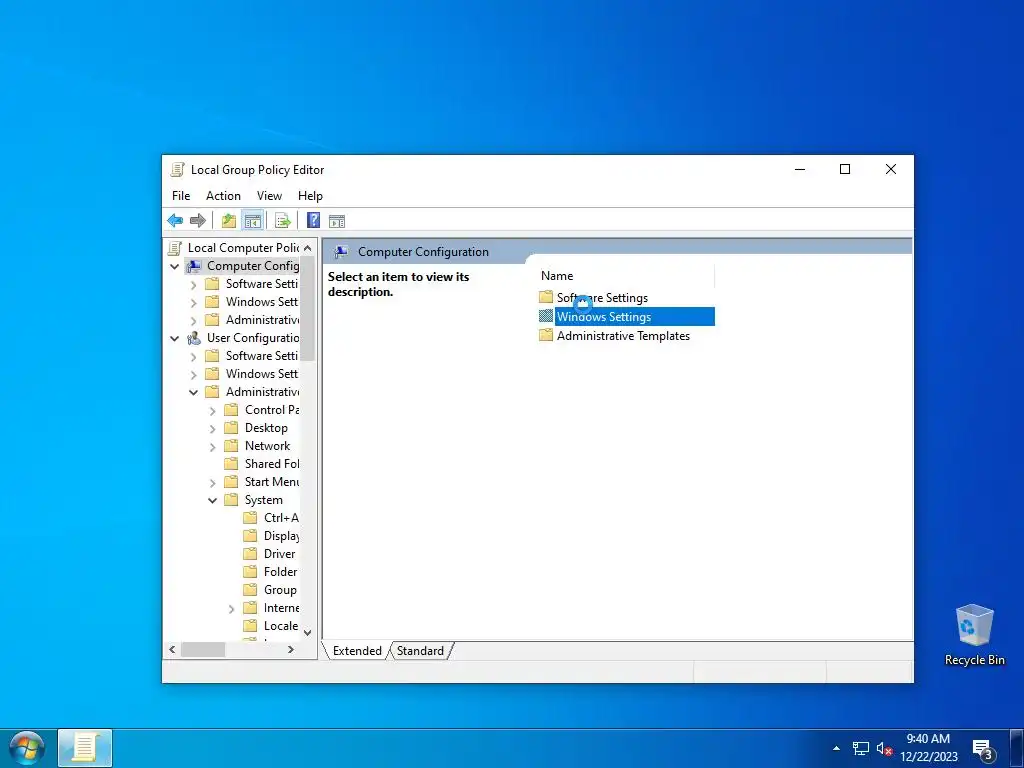
Task: Toggle the Show/Hide Console Tree icon
Action: click(x=253, y=221)
